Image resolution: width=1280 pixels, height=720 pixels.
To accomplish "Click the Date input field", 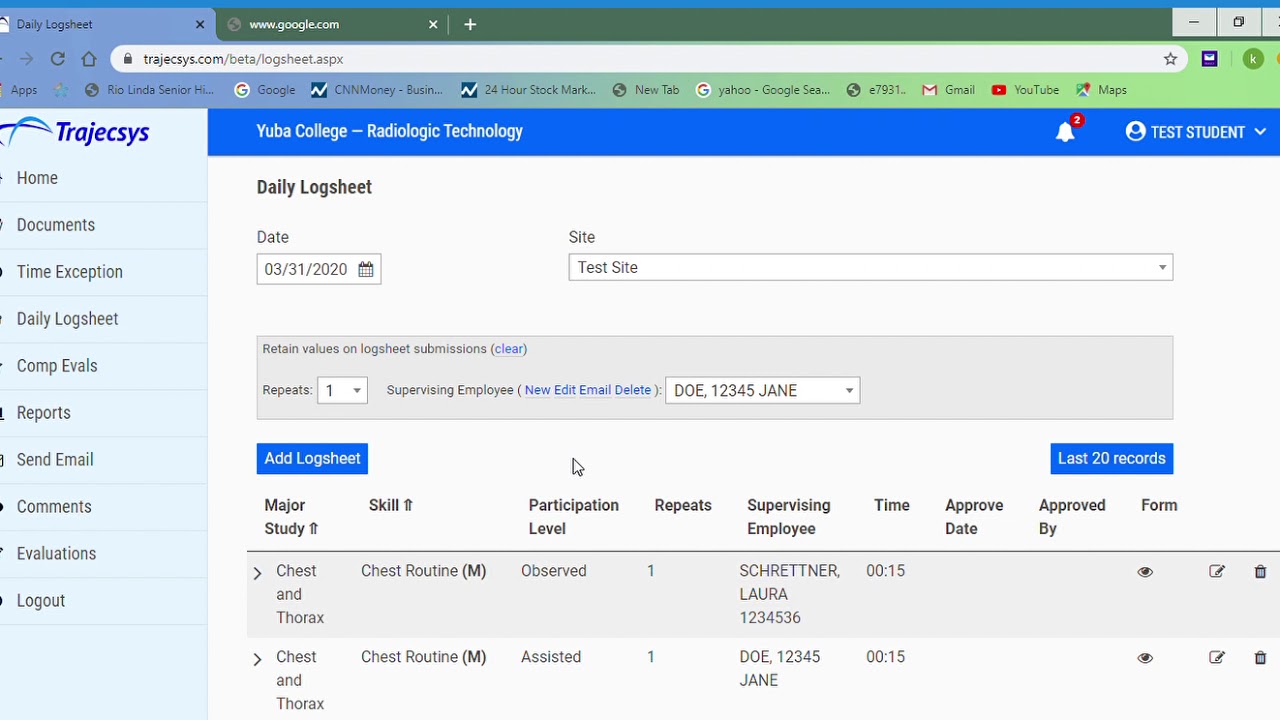I will [x=305, y=270].
